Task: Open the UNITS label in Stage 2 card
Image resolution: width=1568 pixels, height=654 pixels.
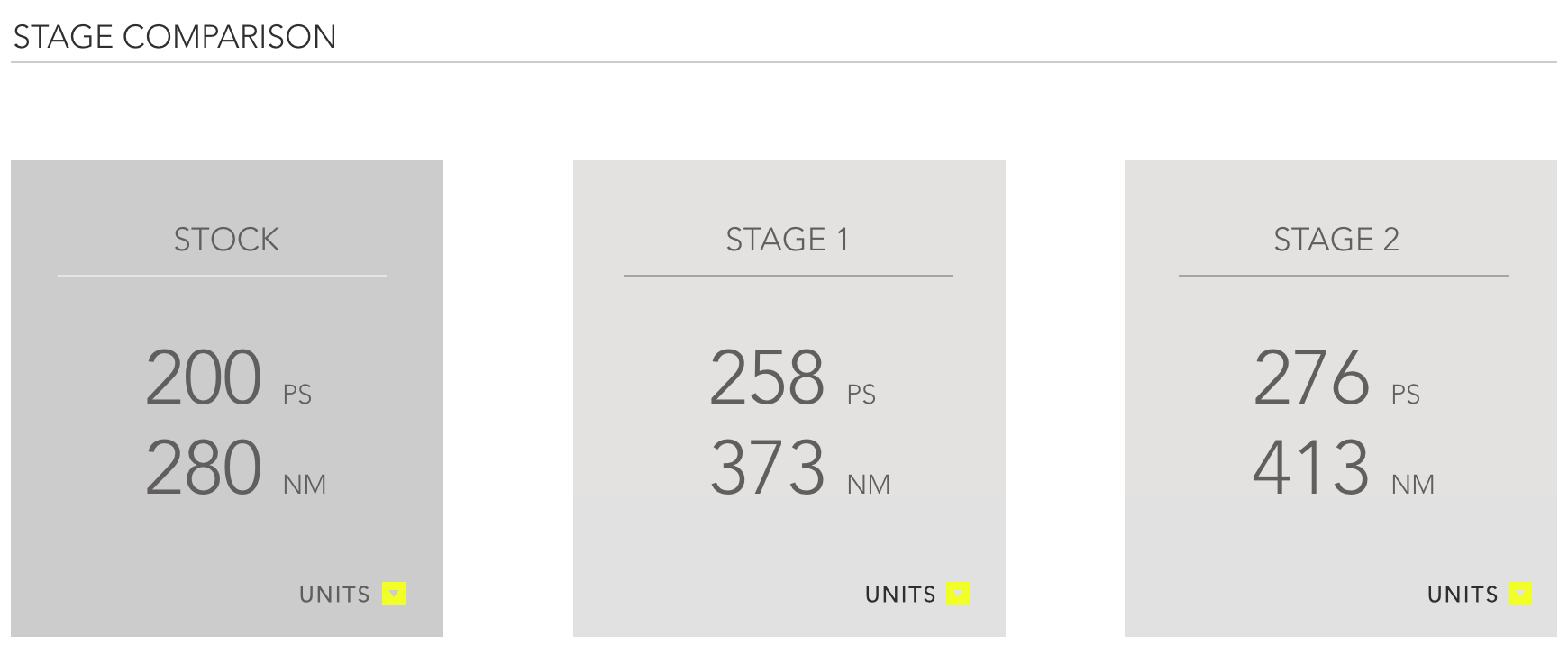Action: [1463, 595]
